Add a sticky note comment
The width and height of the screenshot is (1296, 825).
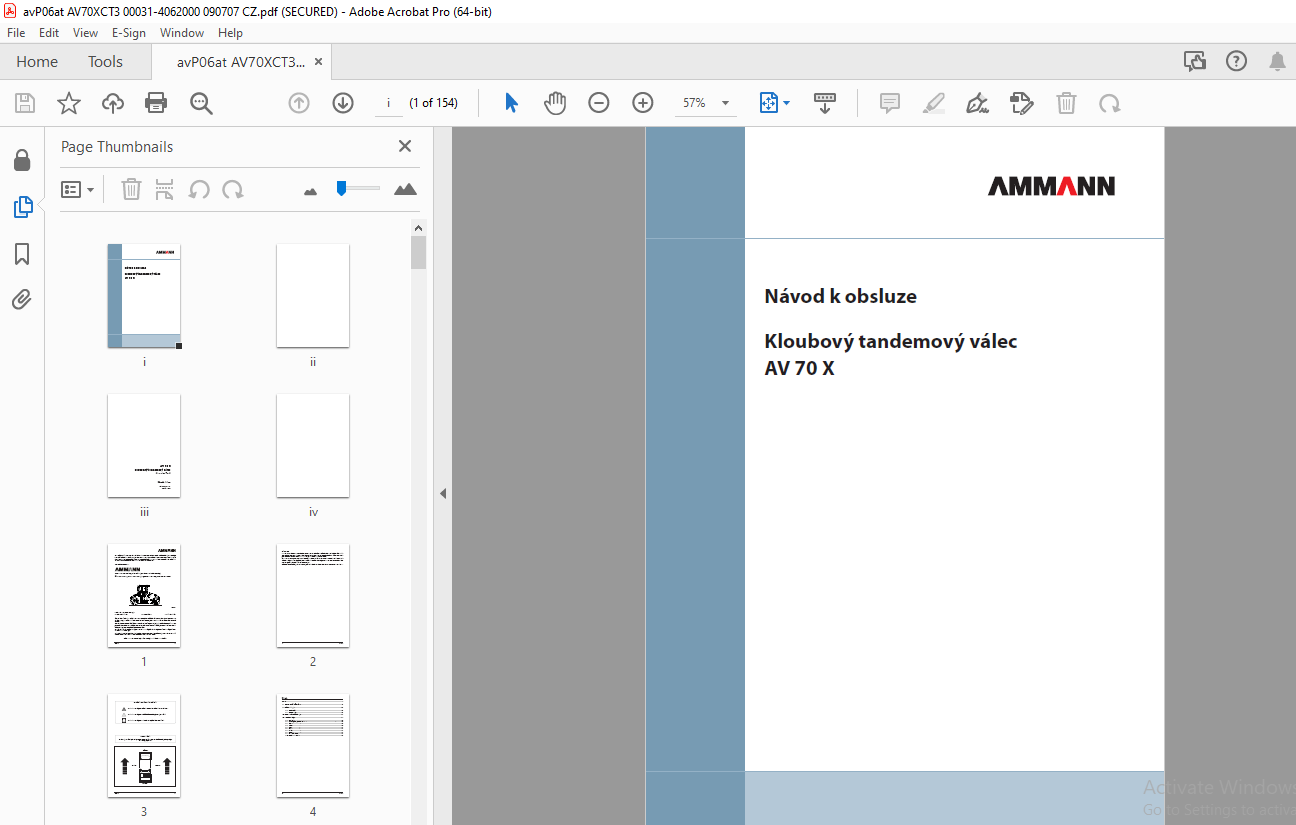[890, 103]
